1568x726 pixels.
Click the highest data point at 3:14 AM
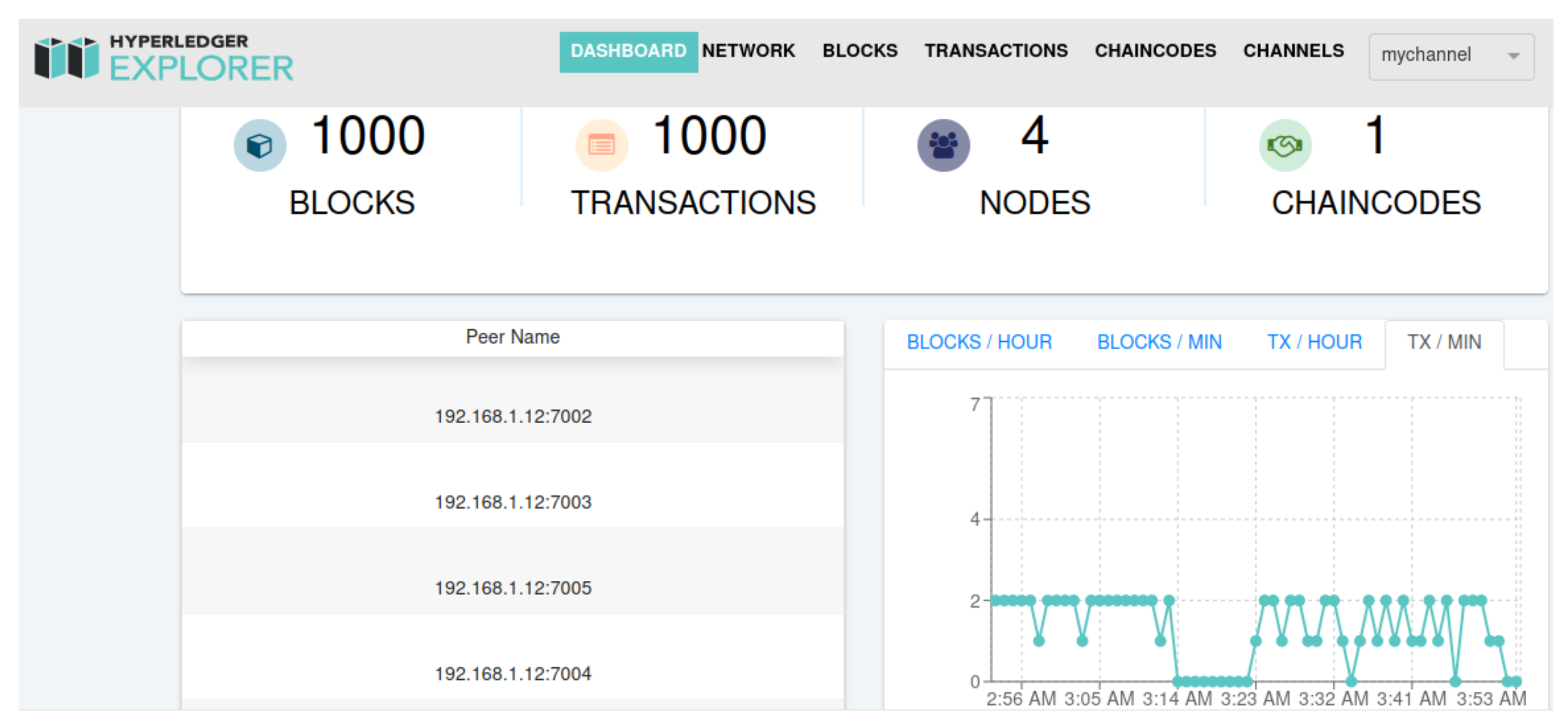click(1169, 600)
